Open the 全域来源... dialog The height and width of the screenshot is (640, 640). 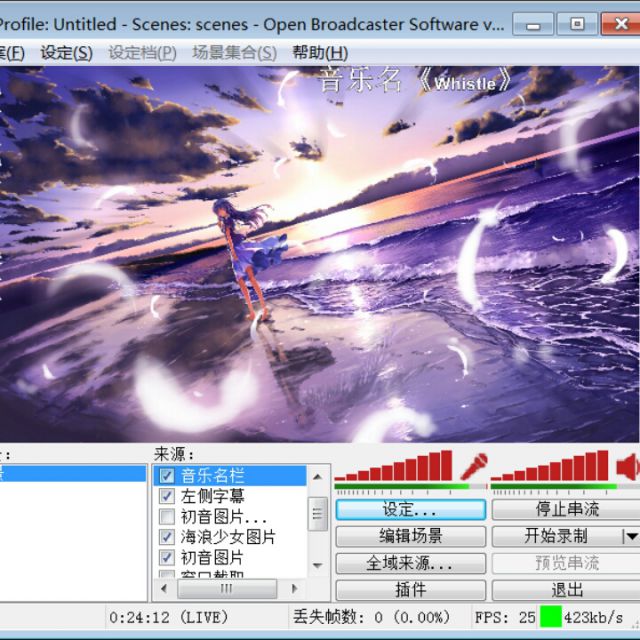(x=411, y=563)
